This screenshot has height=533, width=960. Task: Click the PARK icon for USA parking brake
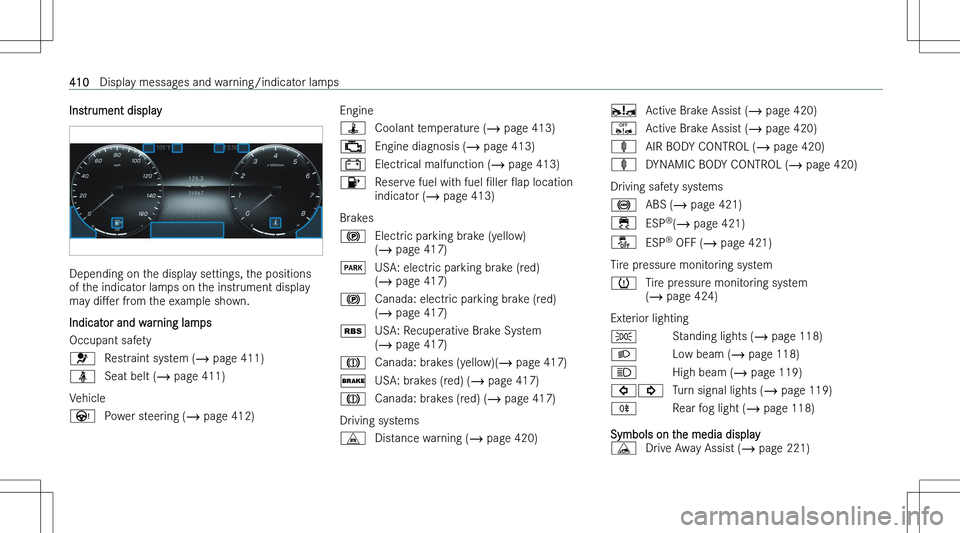353,267
